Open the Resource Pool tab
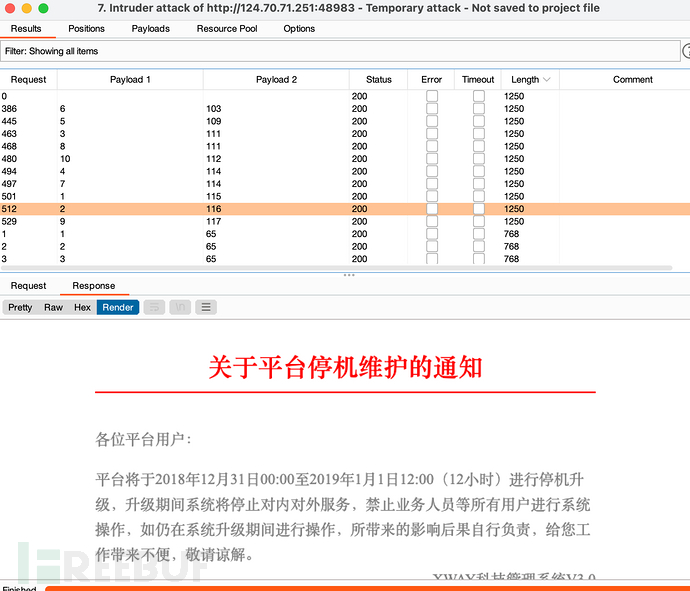Screen dimensions: 690x591 (227, 29)
